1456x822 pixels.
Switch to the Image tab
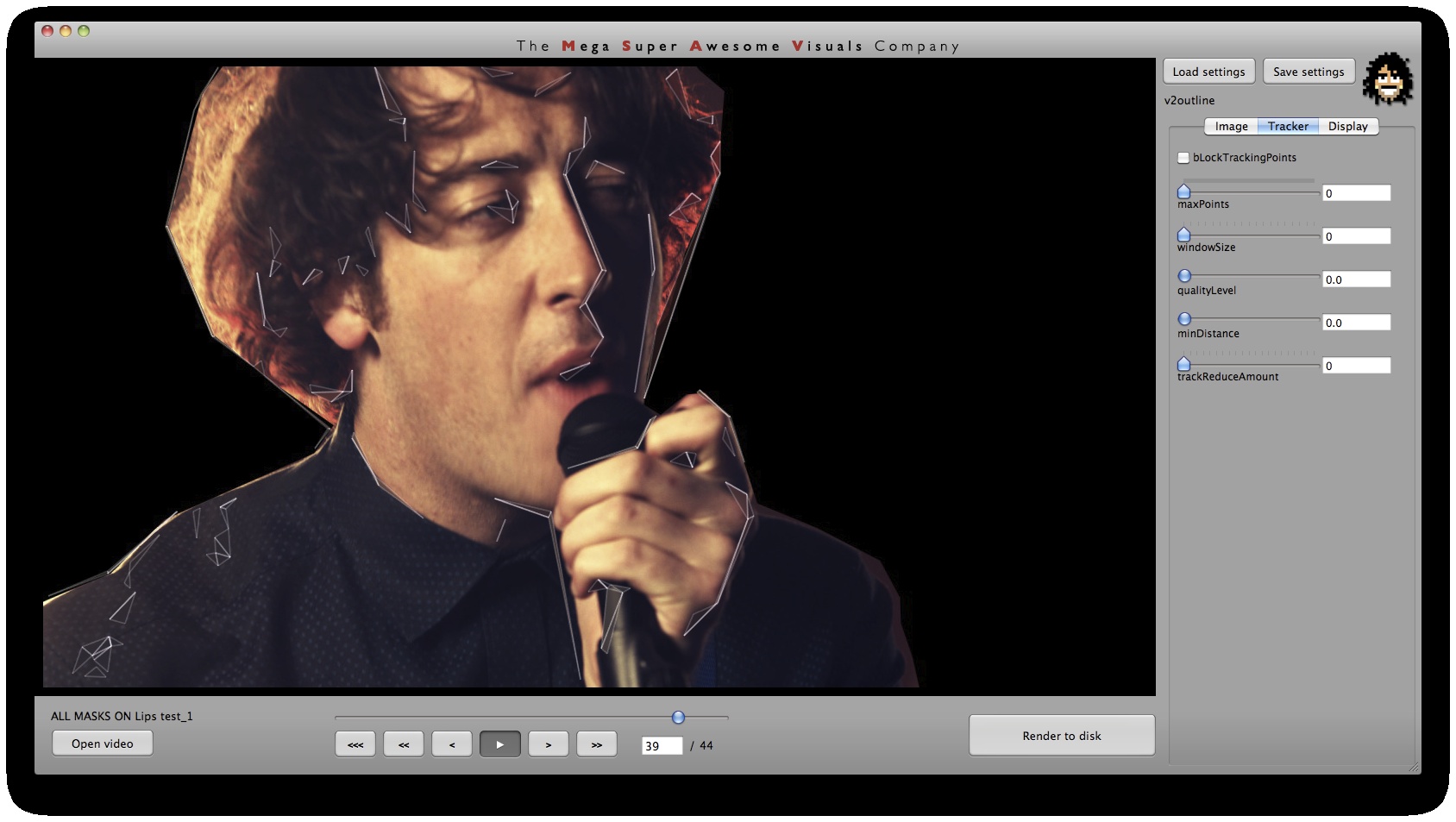[1231, 126]
